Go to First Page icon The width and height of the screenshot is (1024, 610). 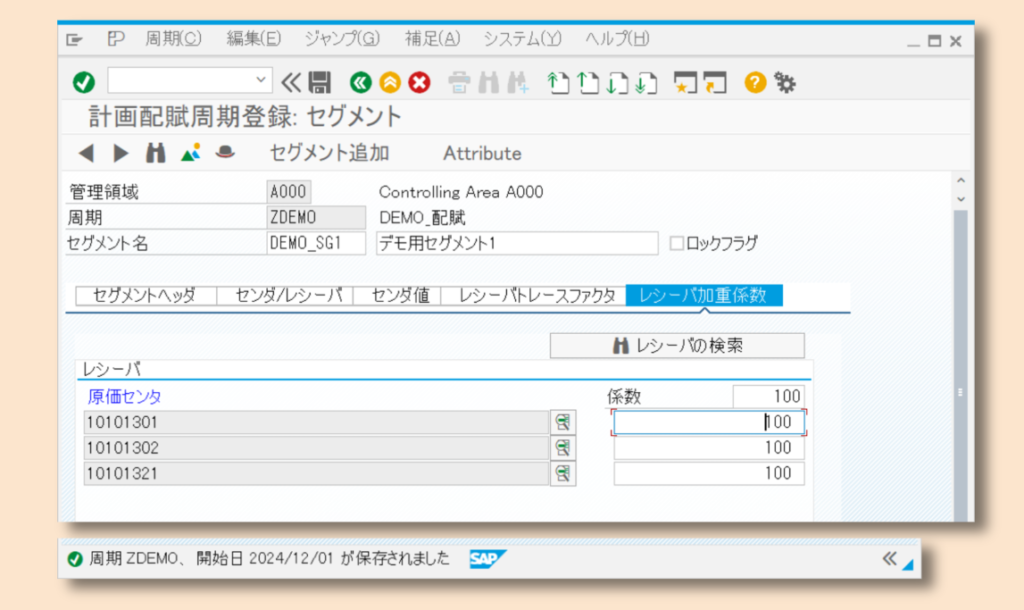point(558,83)
